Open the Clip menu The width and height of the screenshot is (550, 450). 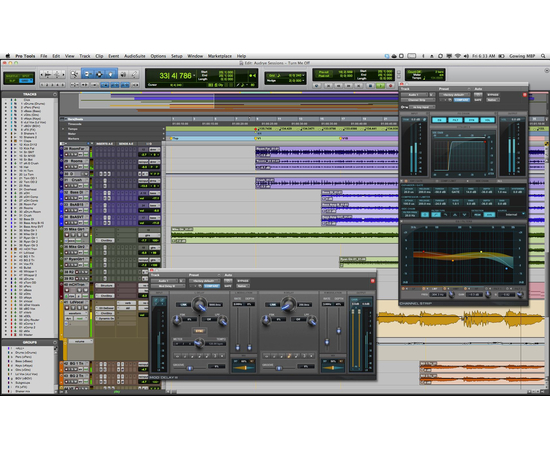pyautogui.click(x=99, y=56)
